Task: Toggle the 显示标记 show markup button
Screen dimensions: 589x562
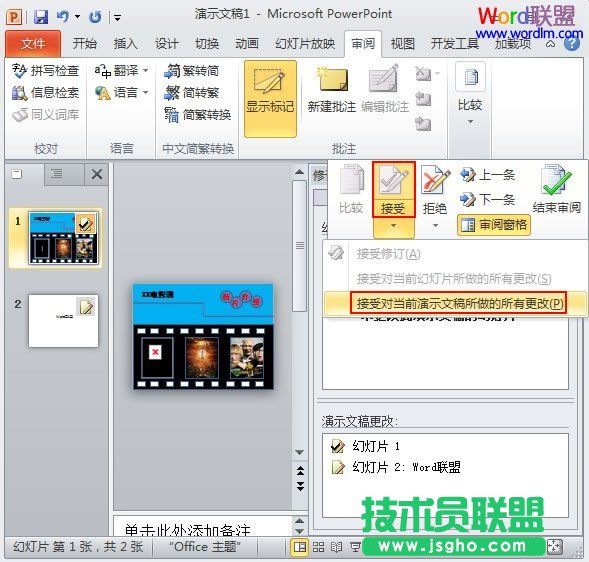Action: (270, 99)
